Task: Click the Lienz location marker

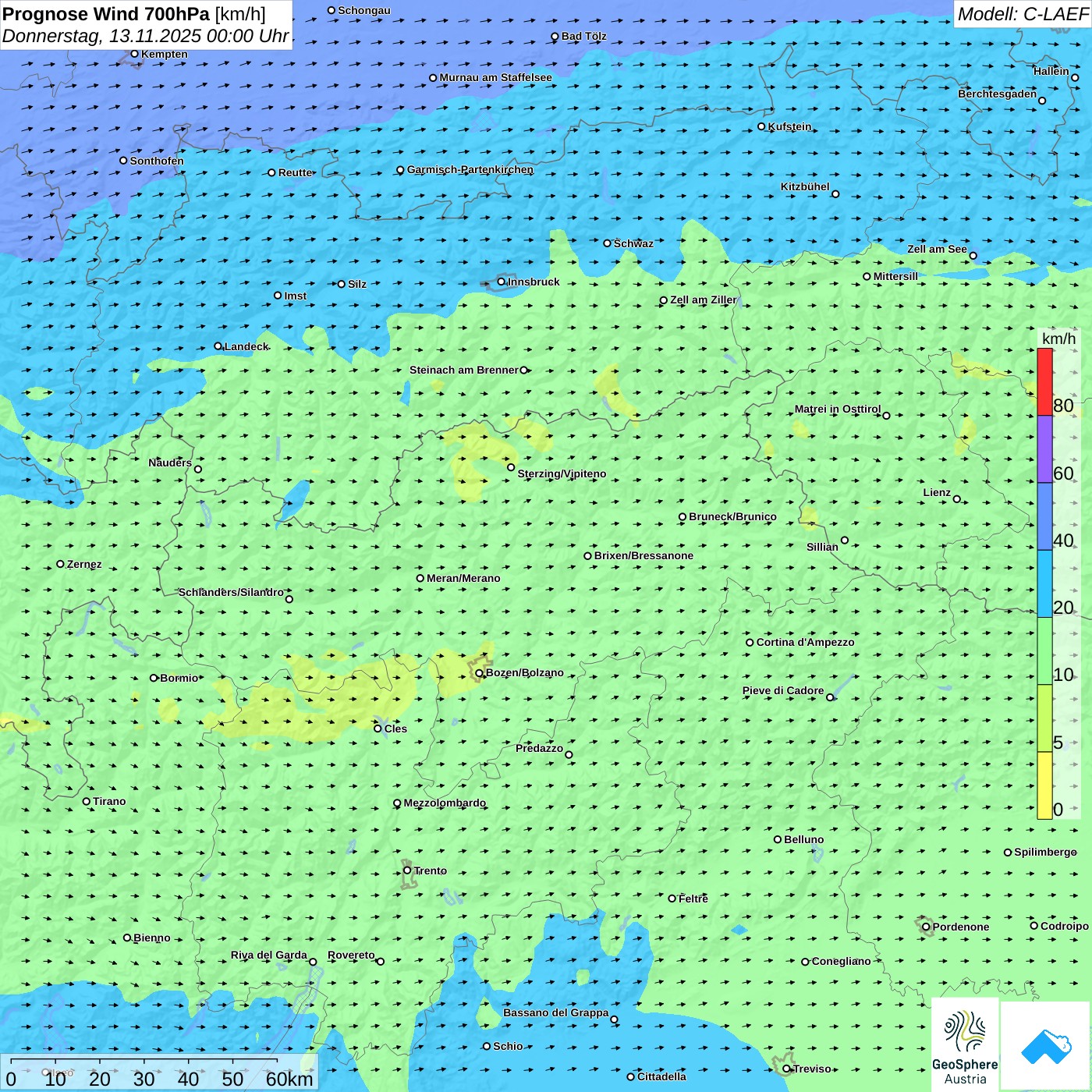Action: click(957, 499)
